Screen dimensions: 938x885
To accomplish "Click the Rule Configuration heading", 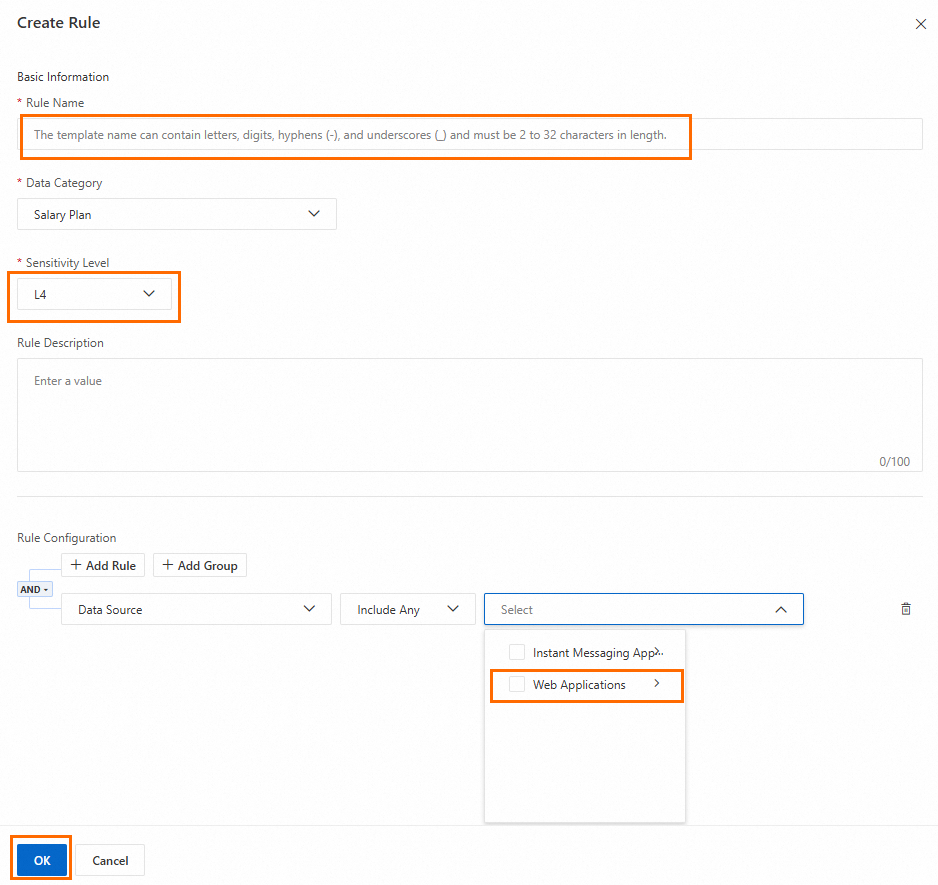I will (x=66, y=537).
